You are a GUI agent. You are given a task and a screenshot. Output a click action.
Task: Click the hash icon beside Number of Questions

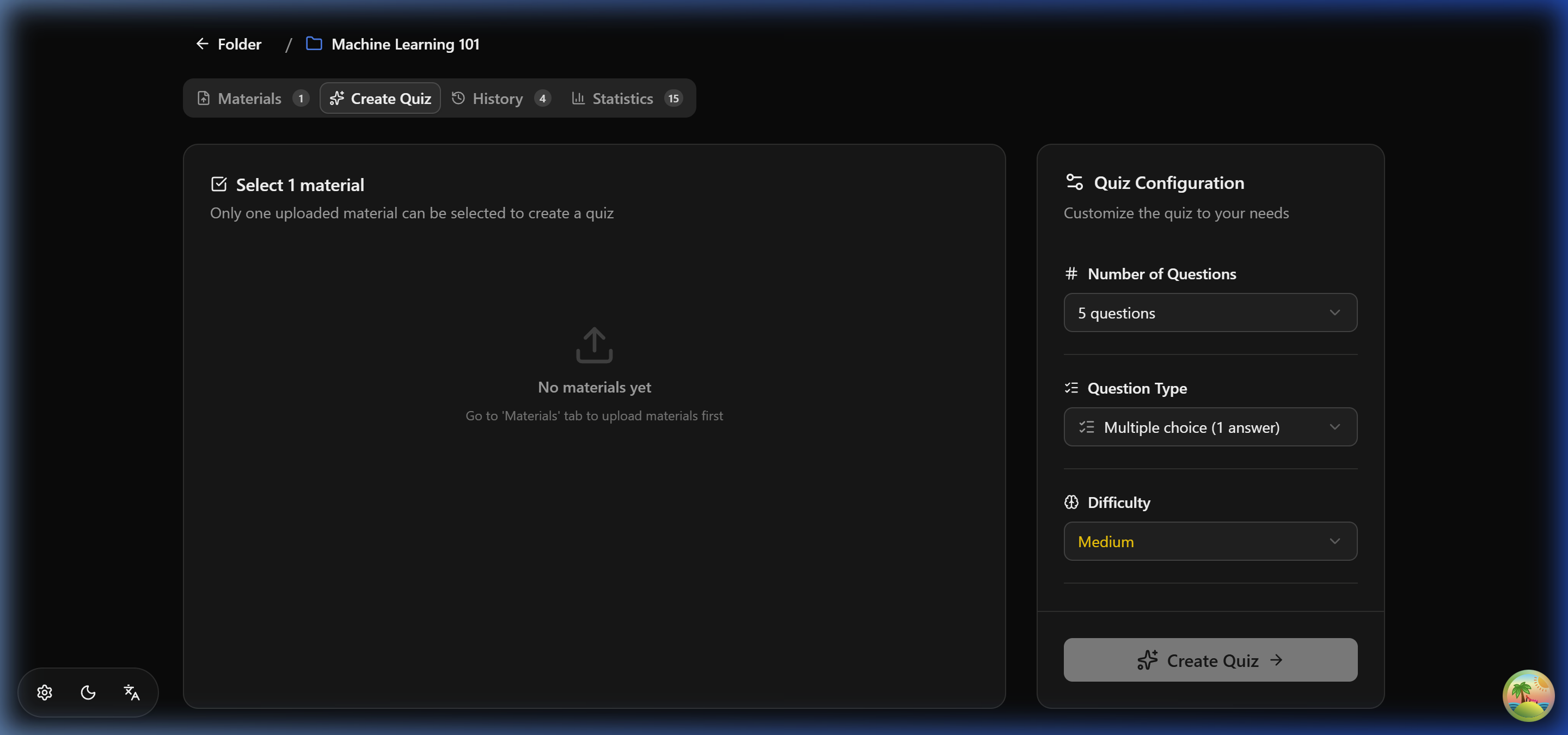[1072, 273]
